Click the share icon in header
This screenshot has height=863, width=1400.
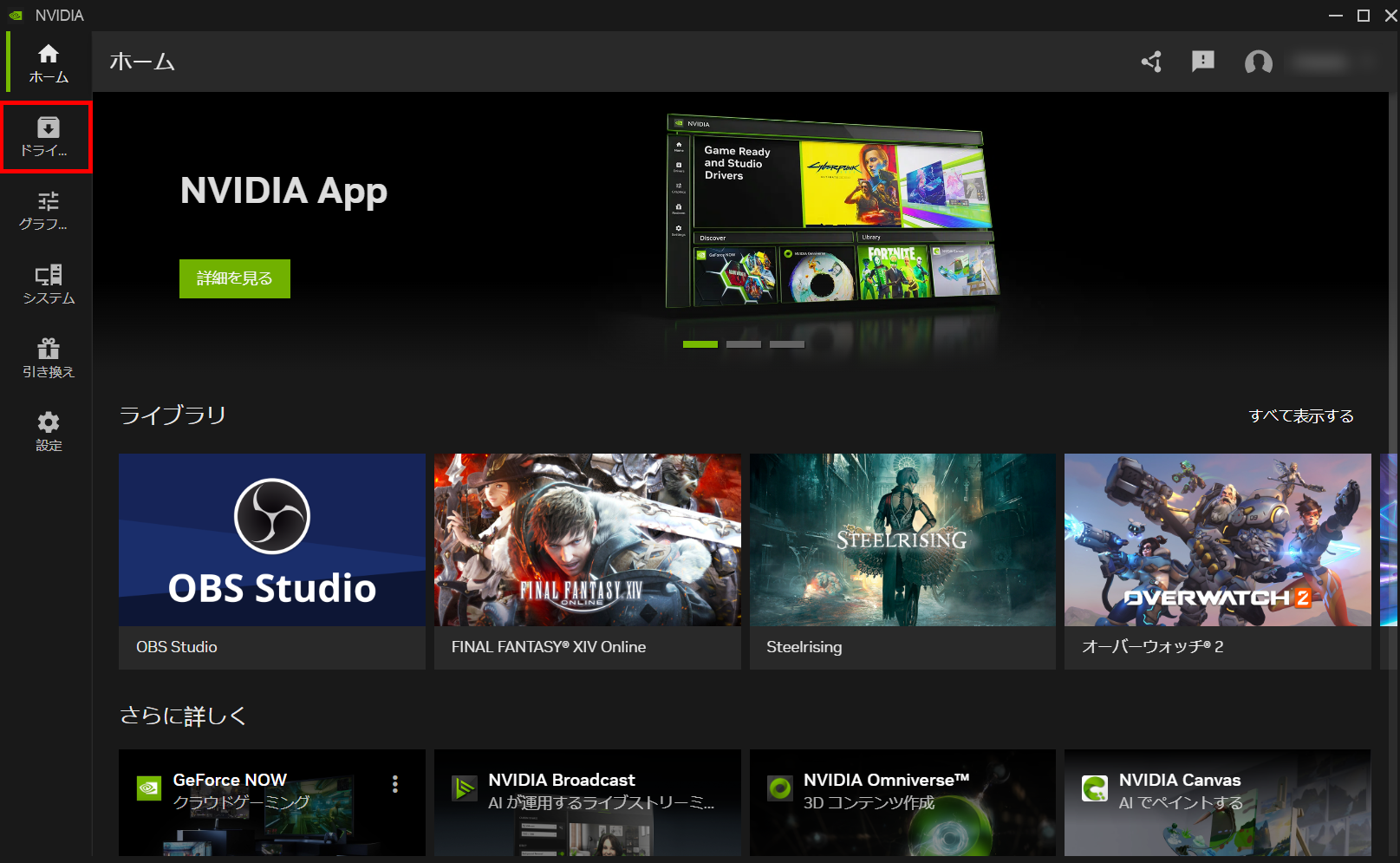point(1151,62)
